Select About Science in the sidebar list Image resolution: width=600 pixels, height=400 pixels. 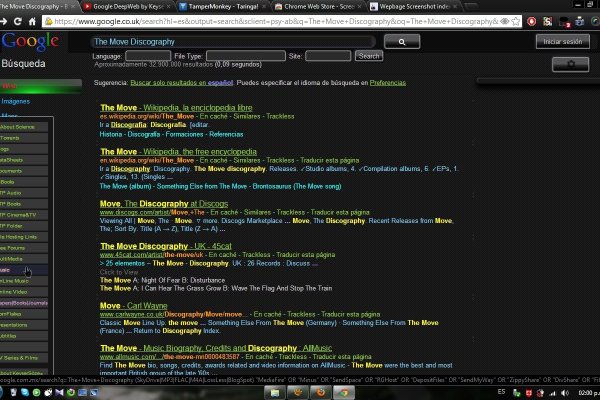(x=24, y=127)
